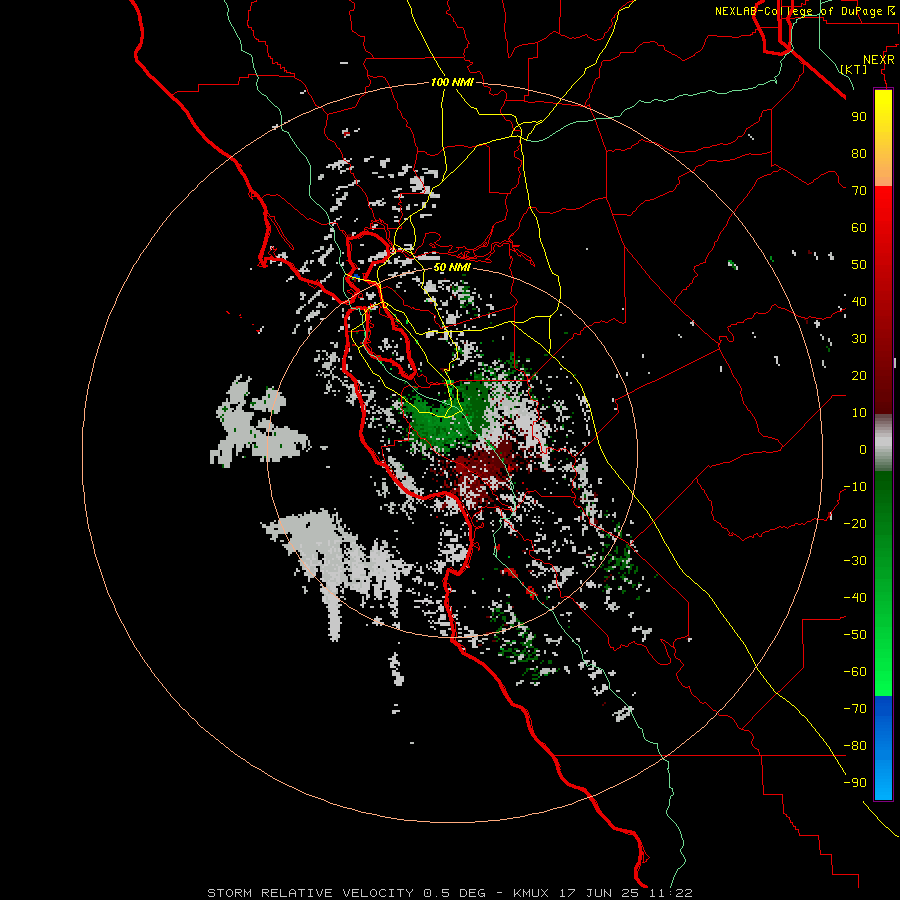Click the Storm Relative Velocity caption at bottom
This screenshot has width=900, height=900.
(450, 893)
